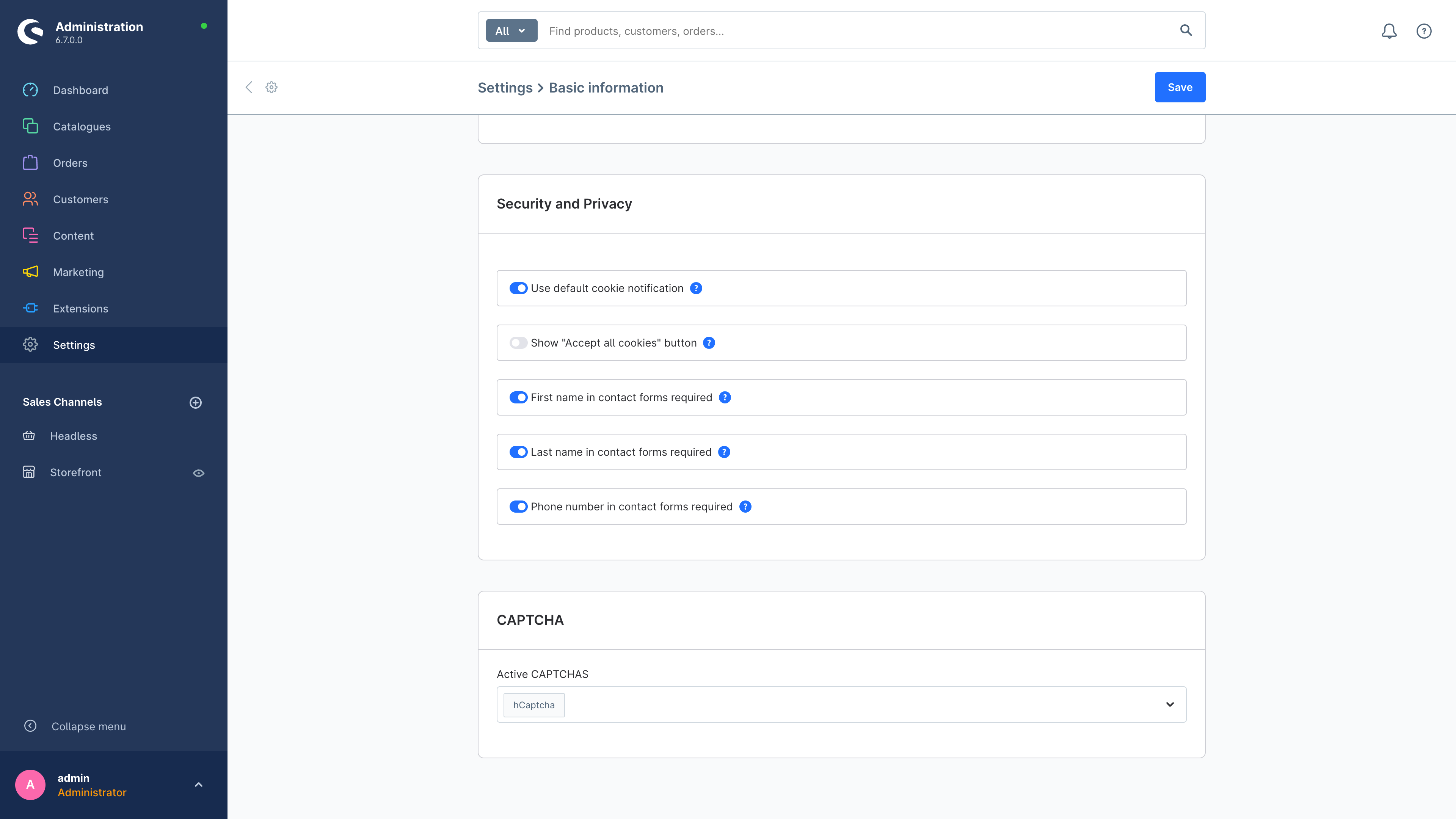Image resolution: width=1456 pixels, height=819 pixels.
Task: Click the search magnifier icon
Action: point(1186,30)
